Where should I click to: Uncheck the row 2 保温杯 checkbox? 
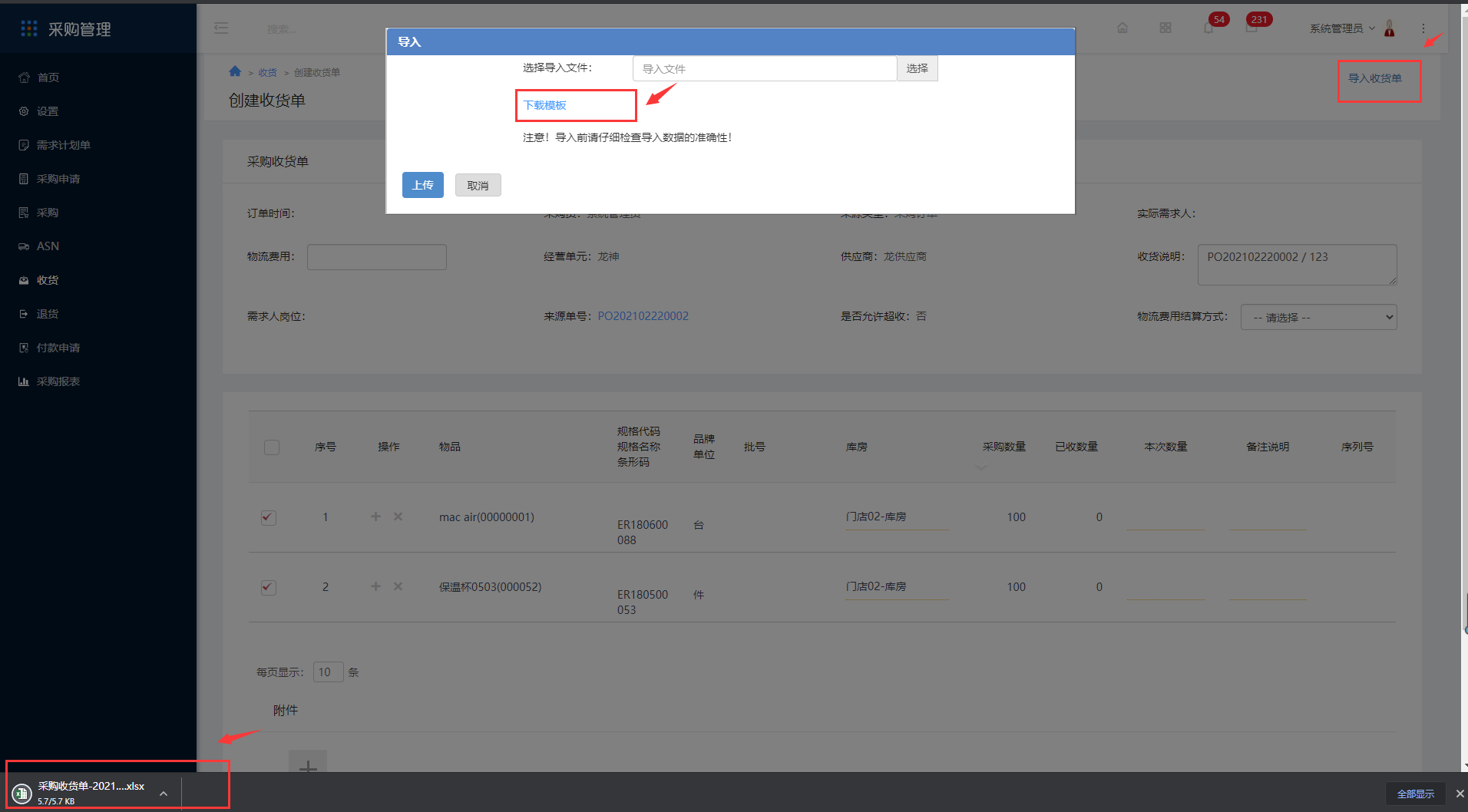pyautogui.click(x=268, y=587)
